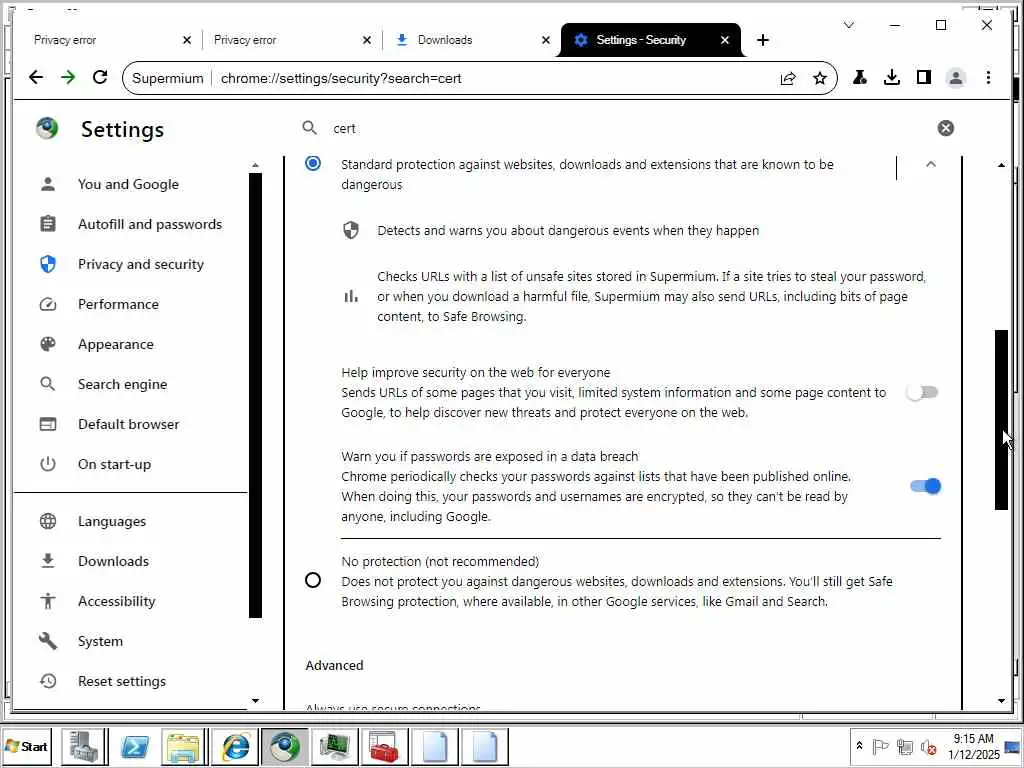Click main page scrollbar up arrow

[1002, 165]
